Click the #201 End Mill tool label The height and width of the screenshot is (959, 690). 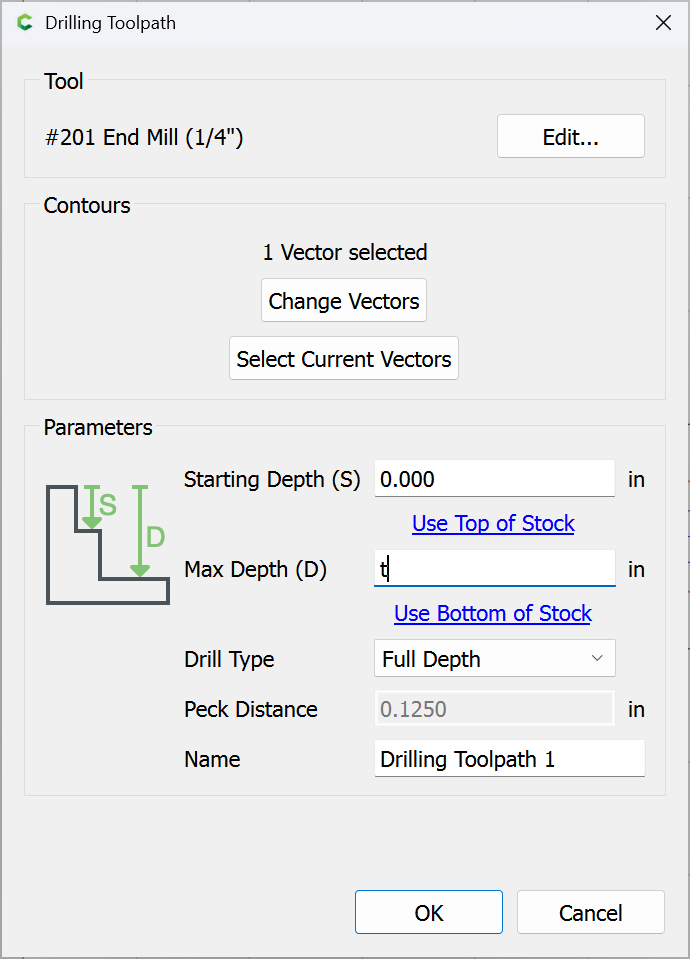(145, 137)
